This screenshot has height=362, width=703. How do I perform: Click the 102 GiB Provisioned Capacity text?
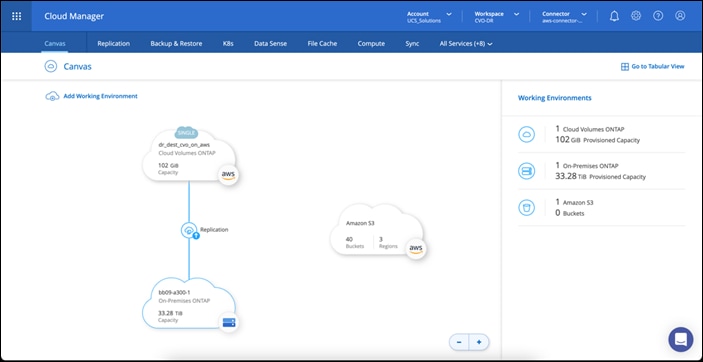coord(598,140)
